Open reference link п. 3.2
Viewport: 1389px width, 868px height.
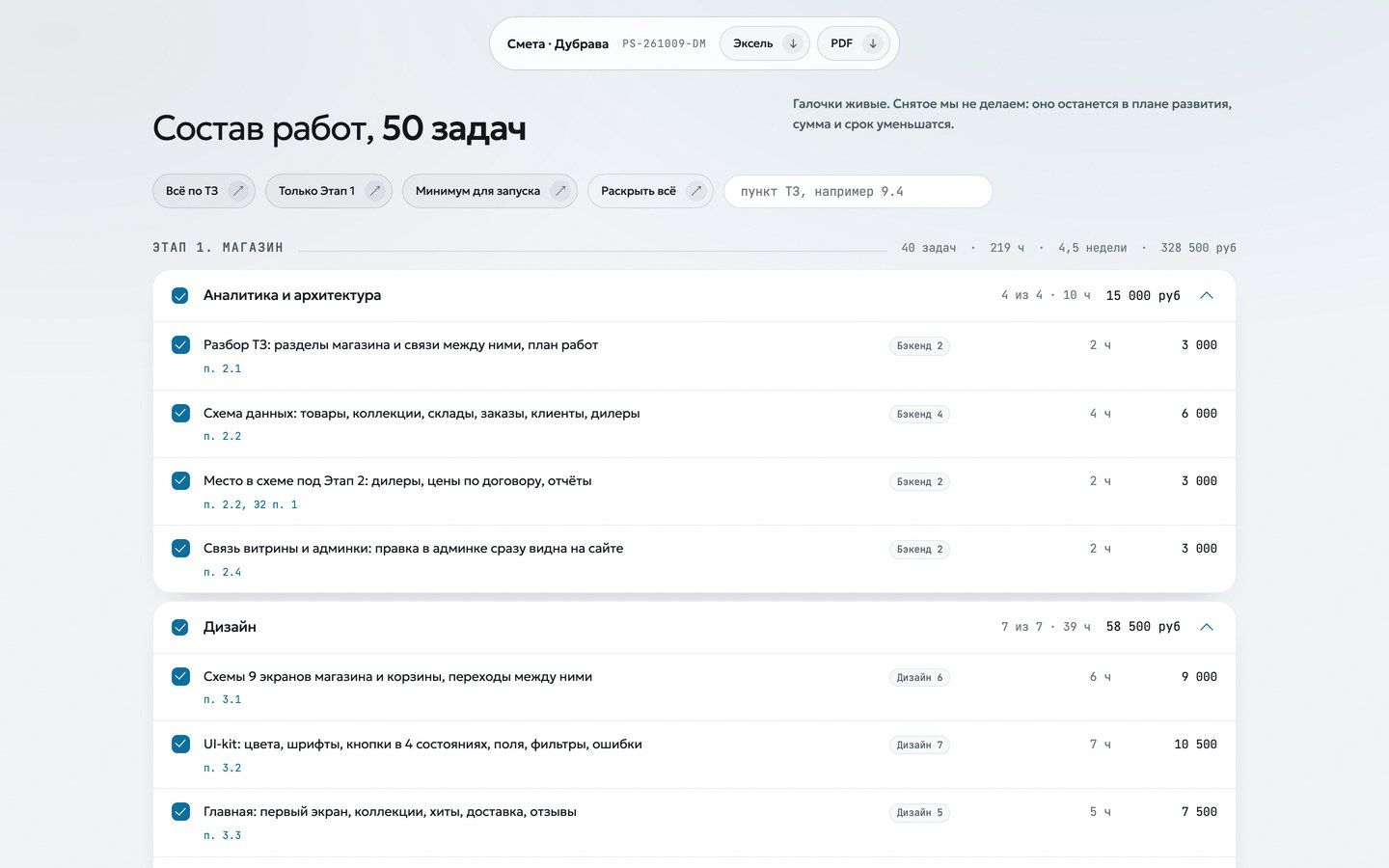(x=223, y=769)
